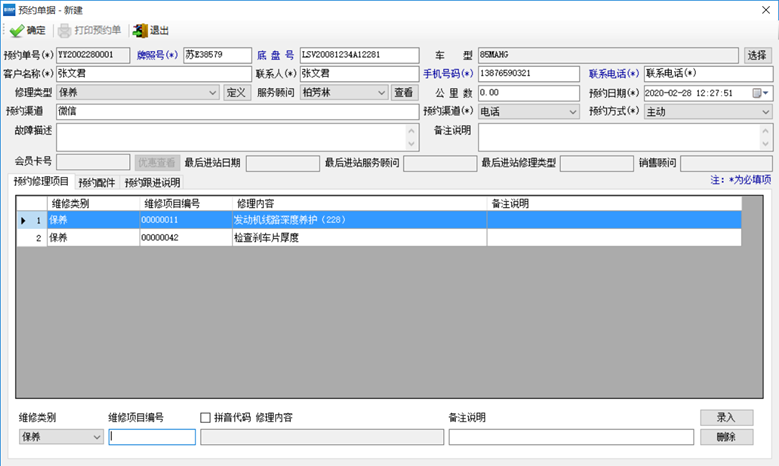Click the 打印预约单 print icon

pyautogui.click(x=65, y=31)
